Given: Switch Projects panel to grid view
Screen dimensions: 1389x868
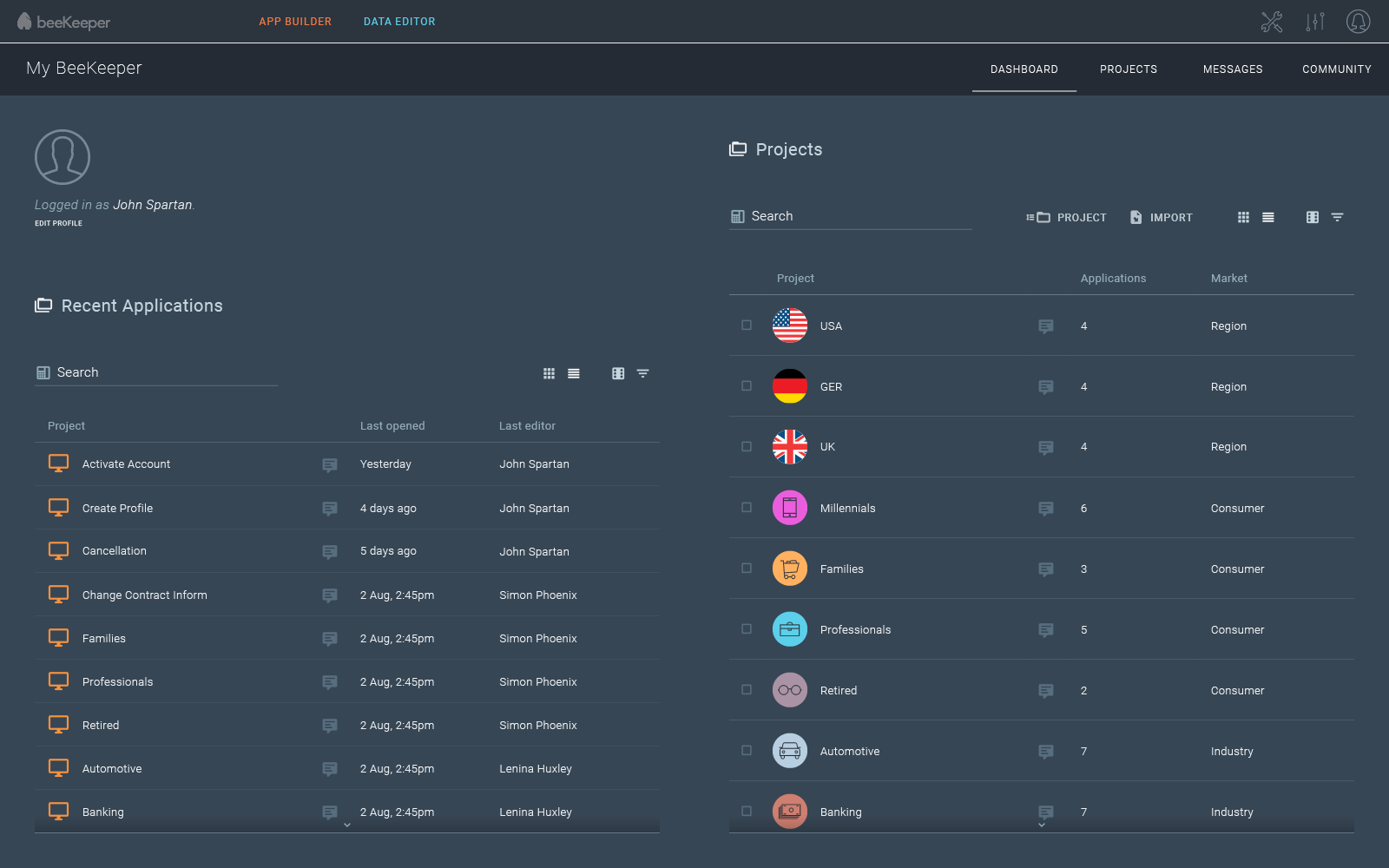Looking at the screenshot, I should pyautogui.click(x=1243, y=218).
